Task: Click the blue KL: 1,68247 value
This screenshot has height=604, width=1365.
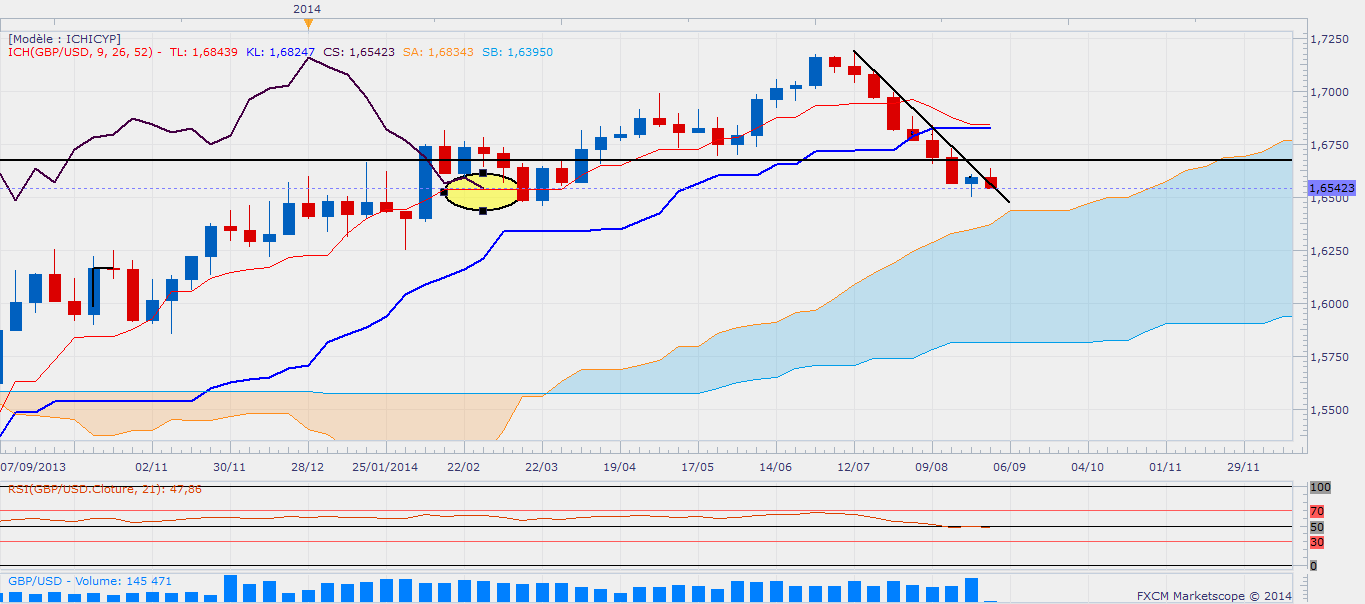Action: (279, 51)
